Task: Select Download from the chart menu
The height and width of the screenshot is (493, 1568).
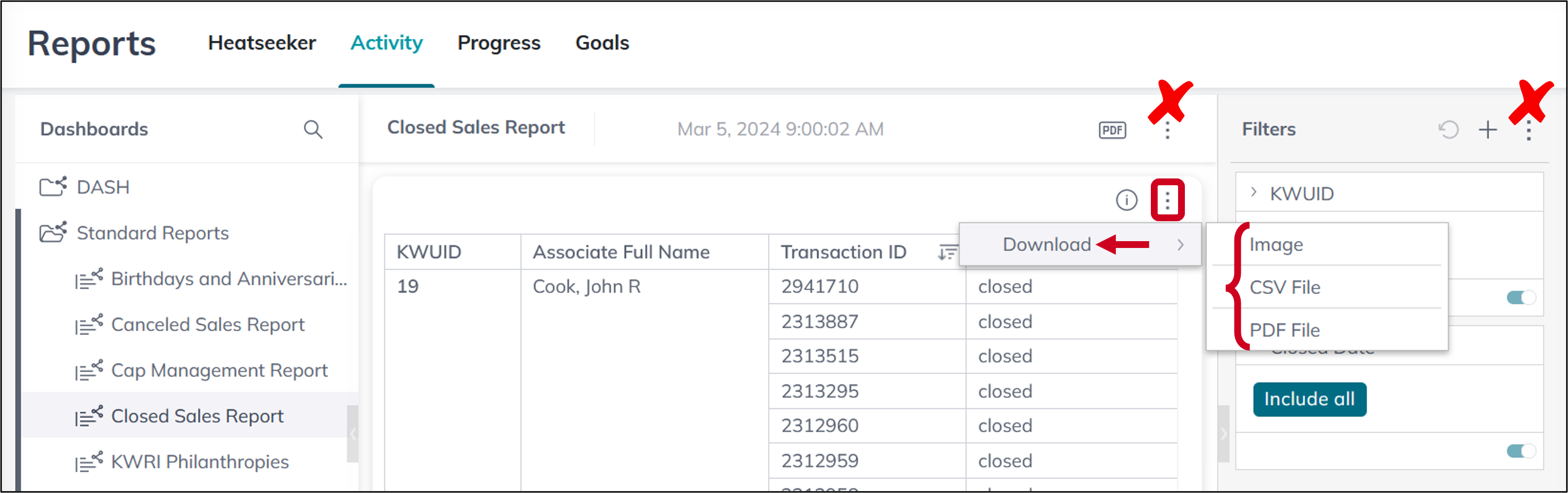Action: pos(1046,244)
